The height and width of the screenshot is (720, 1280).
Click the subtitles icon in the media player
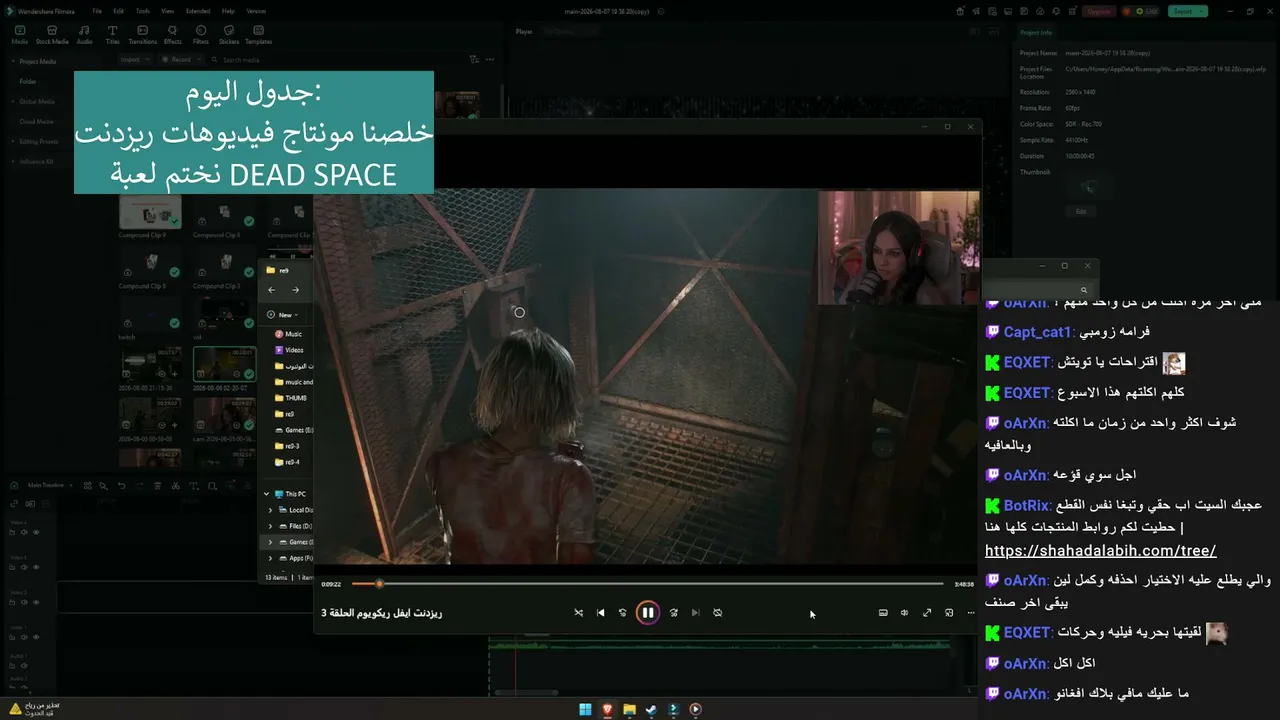click(x=883, y=613)
